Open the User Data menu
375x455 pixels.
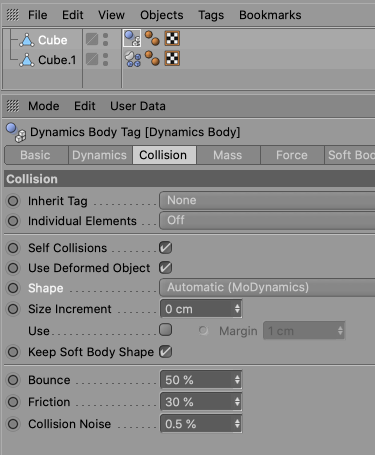[138, 106]
